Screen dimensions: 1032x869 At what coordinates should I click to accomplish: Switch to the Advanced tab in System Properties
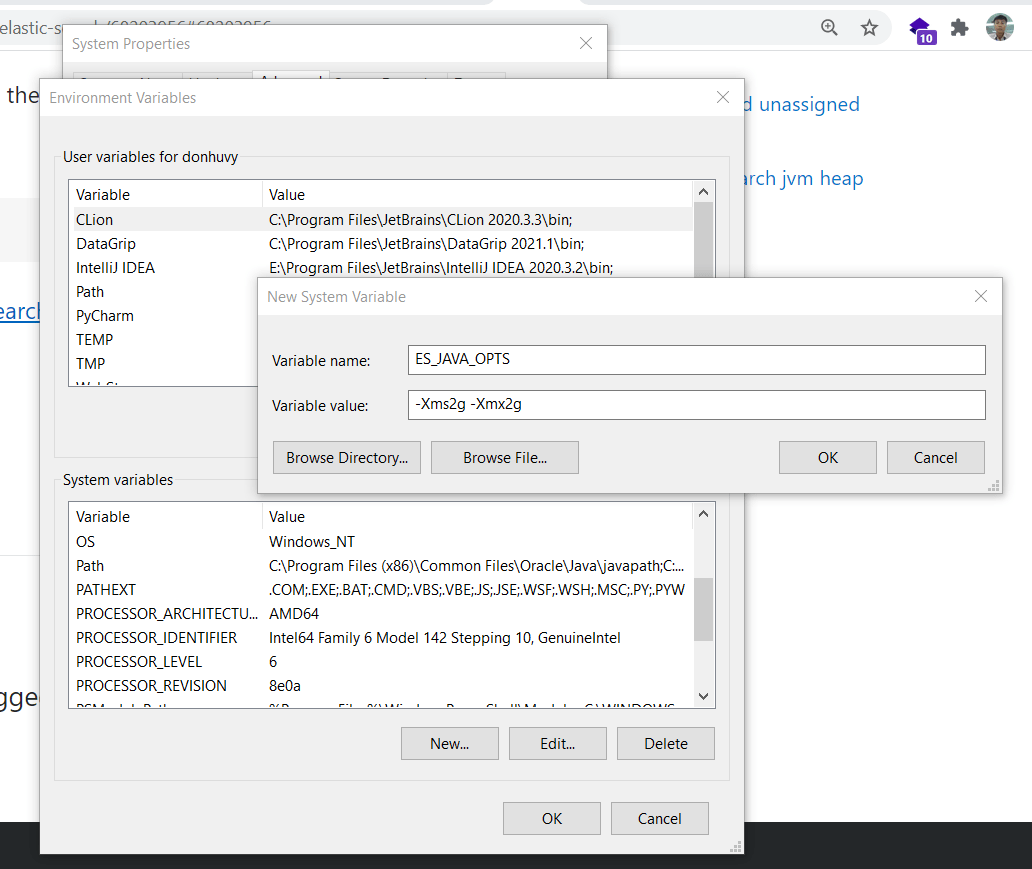point(290,80)
